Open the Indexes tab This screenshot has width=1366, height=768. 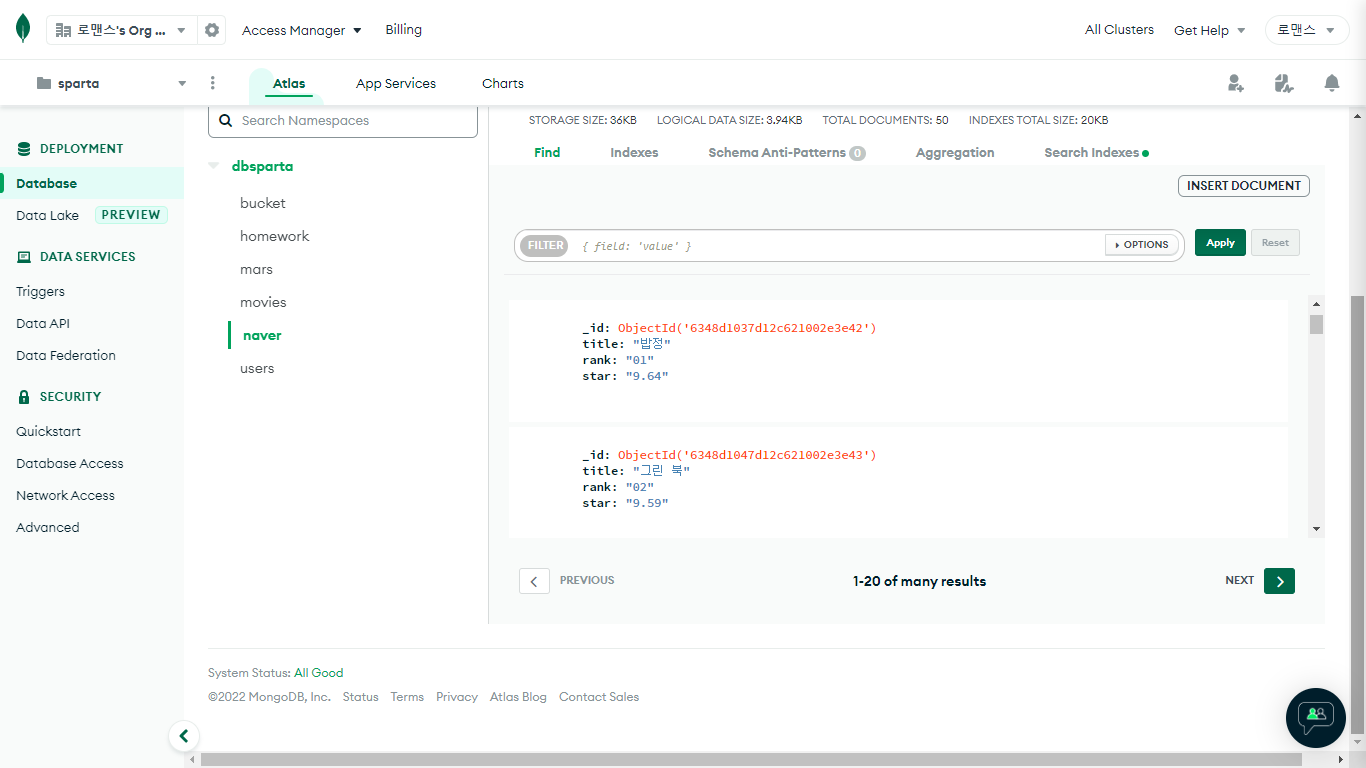634,153
